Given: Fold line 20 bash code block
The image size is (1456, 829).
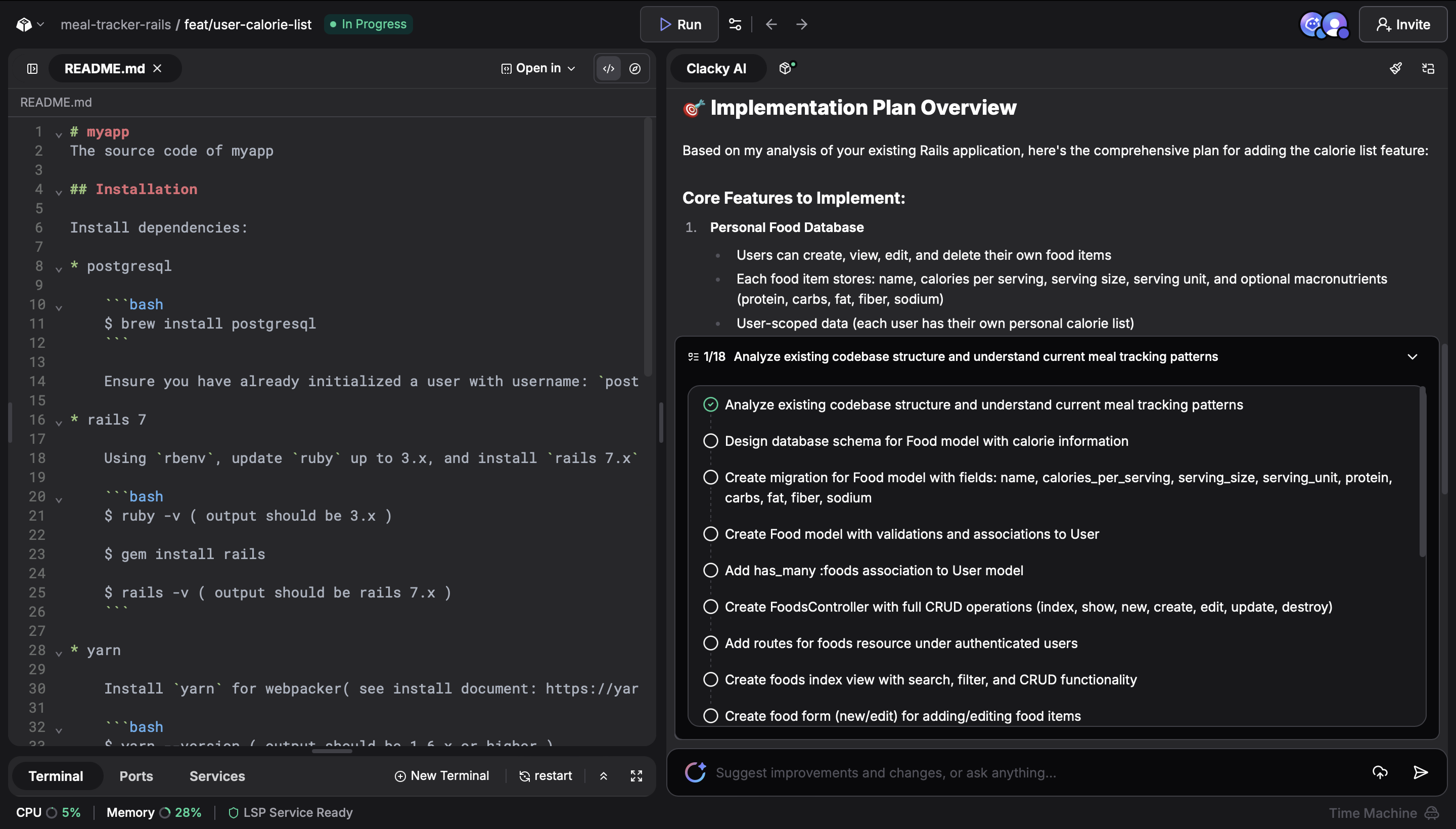Looking at the screenshot, I should coord(59,499).
